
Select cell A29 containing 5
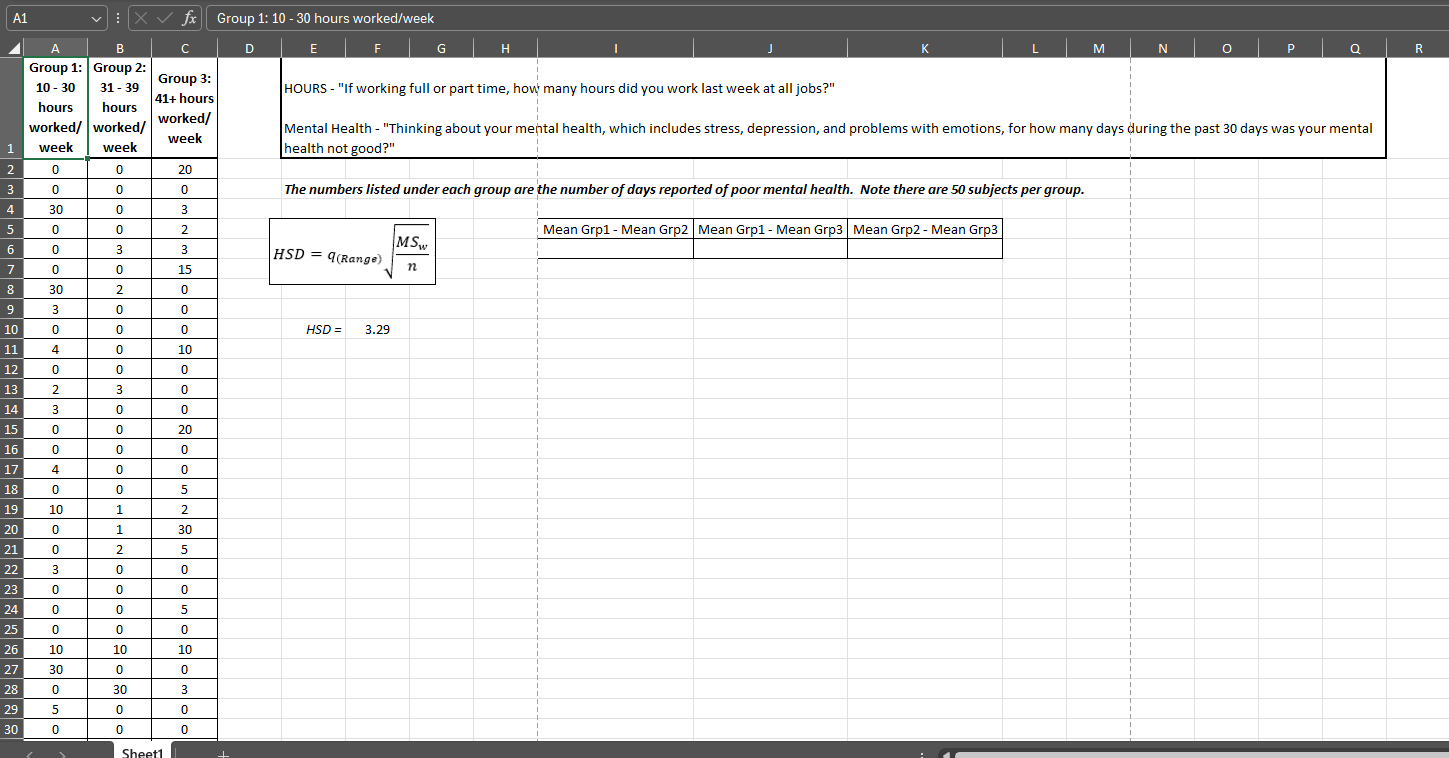pos(55,709)
